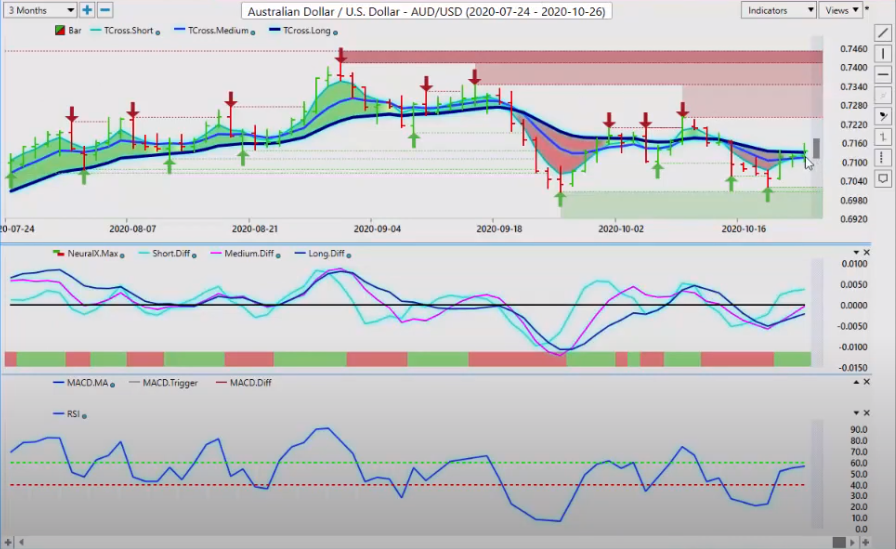Select the horizontal line drawing tool
896x549 pixels.
point(883,75)
